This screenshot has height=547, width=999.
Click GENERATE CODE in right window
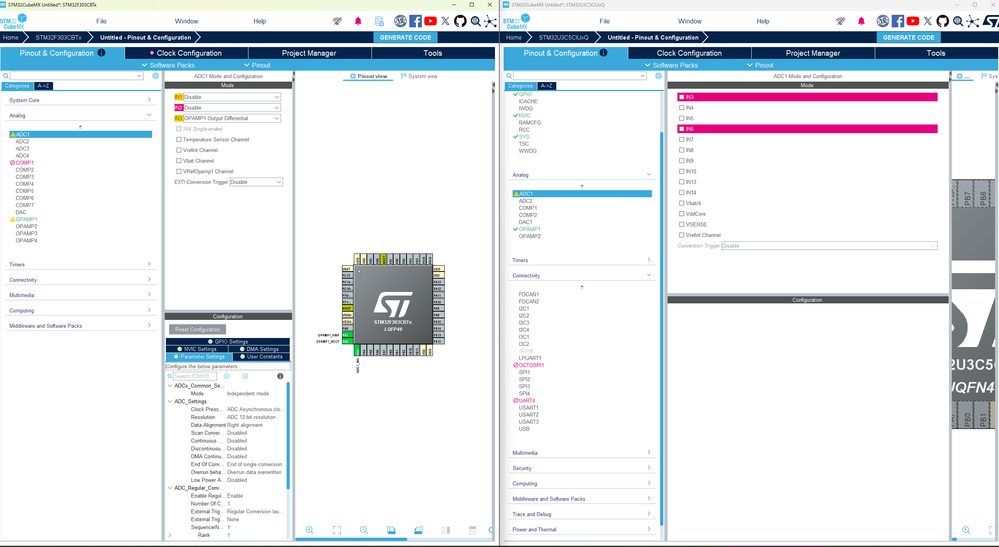point(909,37)
